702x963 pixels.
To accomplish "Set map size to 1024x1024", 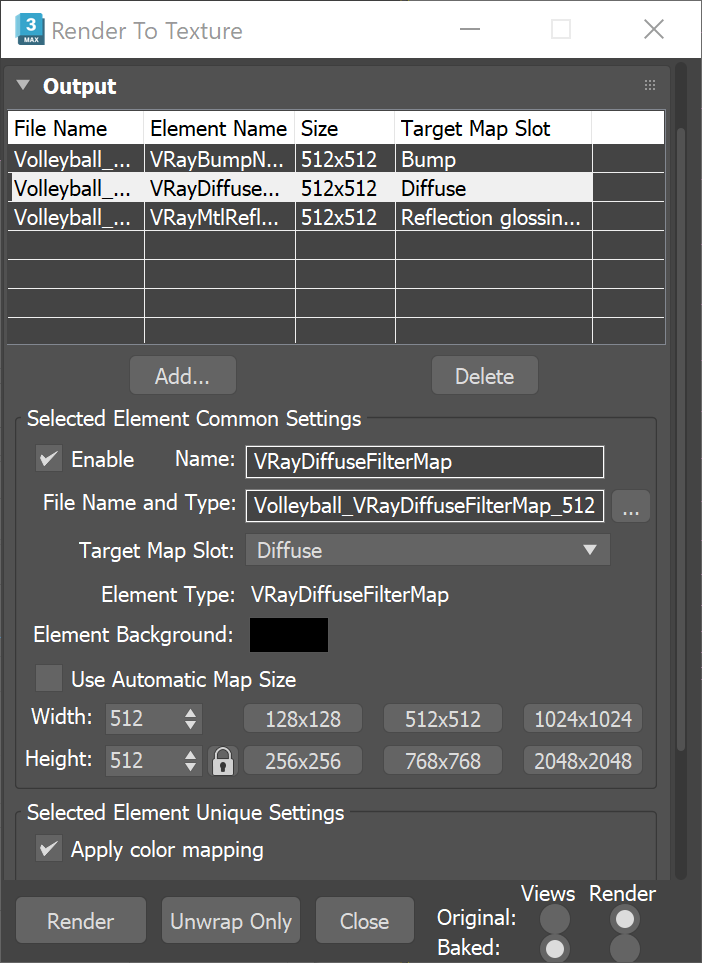I will coord(583,719).
